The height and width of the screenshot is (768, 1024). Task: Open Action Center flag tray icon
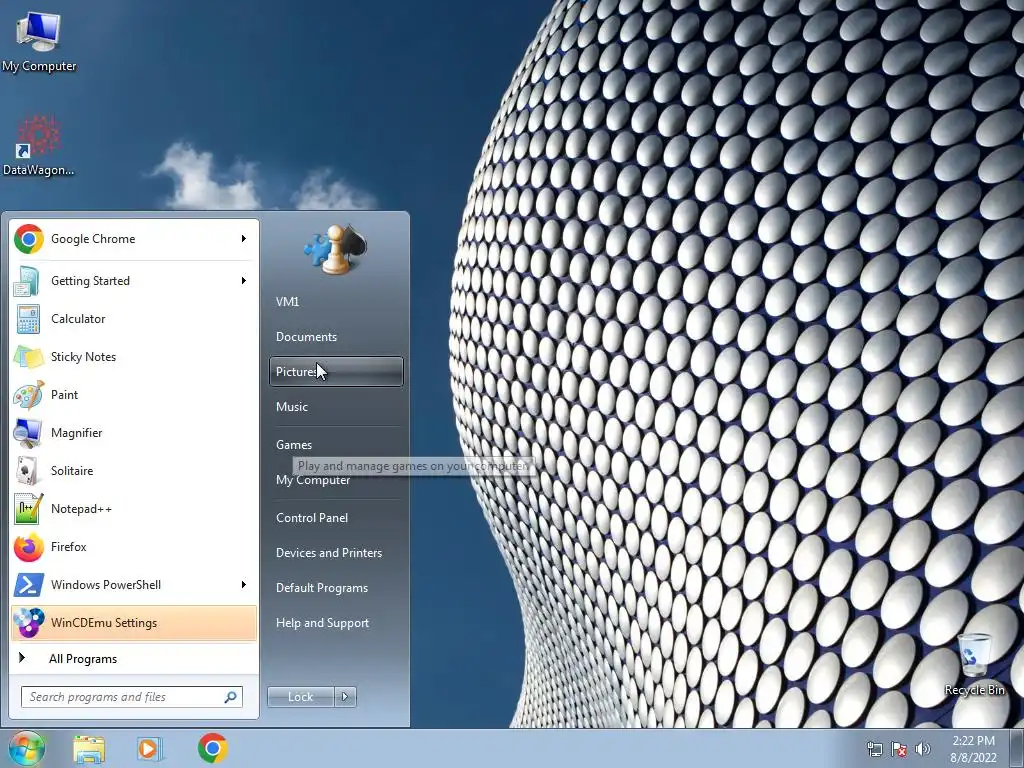click(x=899, y=749)
